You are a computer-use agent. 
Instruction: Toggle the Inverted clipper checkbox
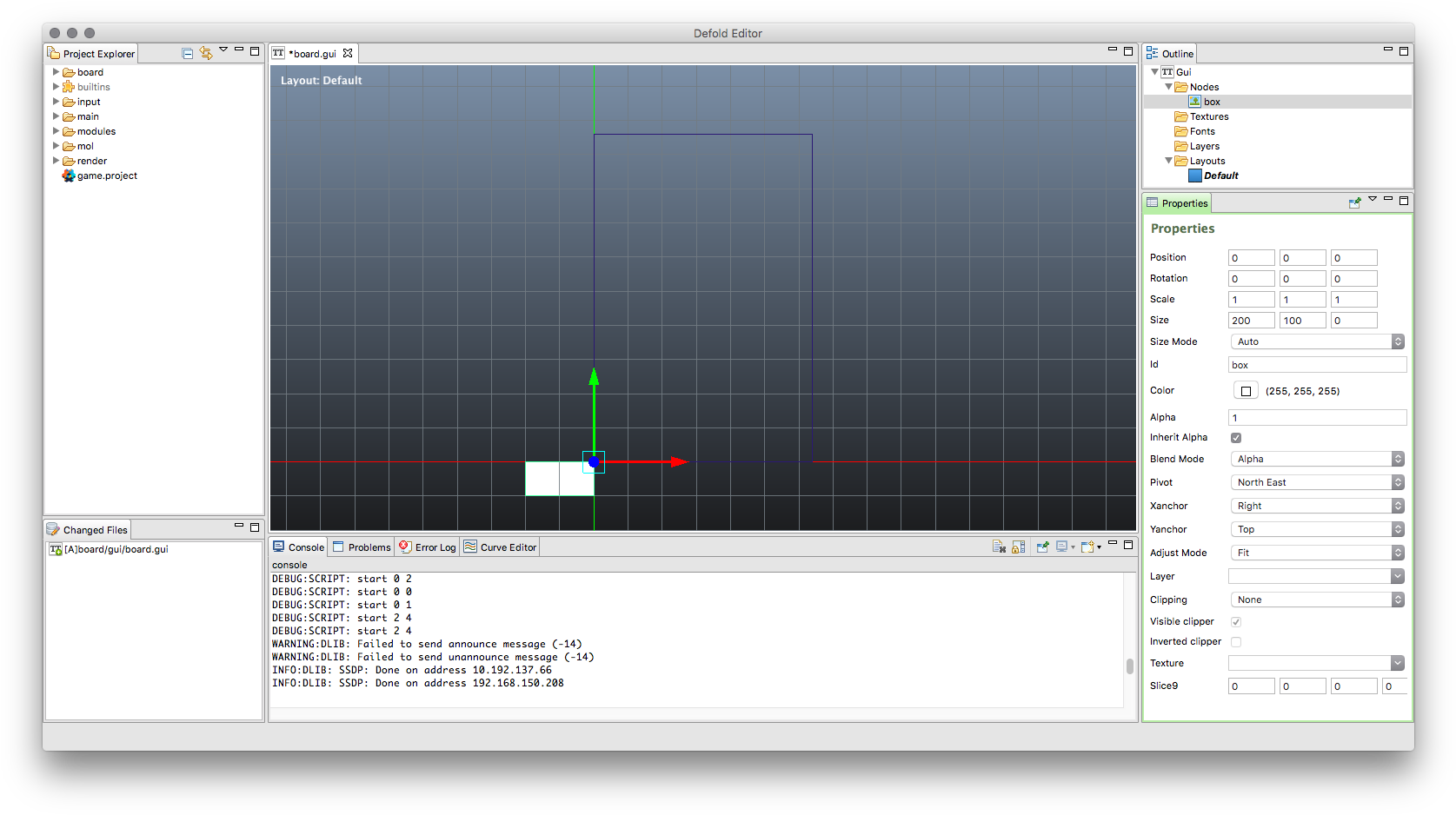(x=1236, y=642)
